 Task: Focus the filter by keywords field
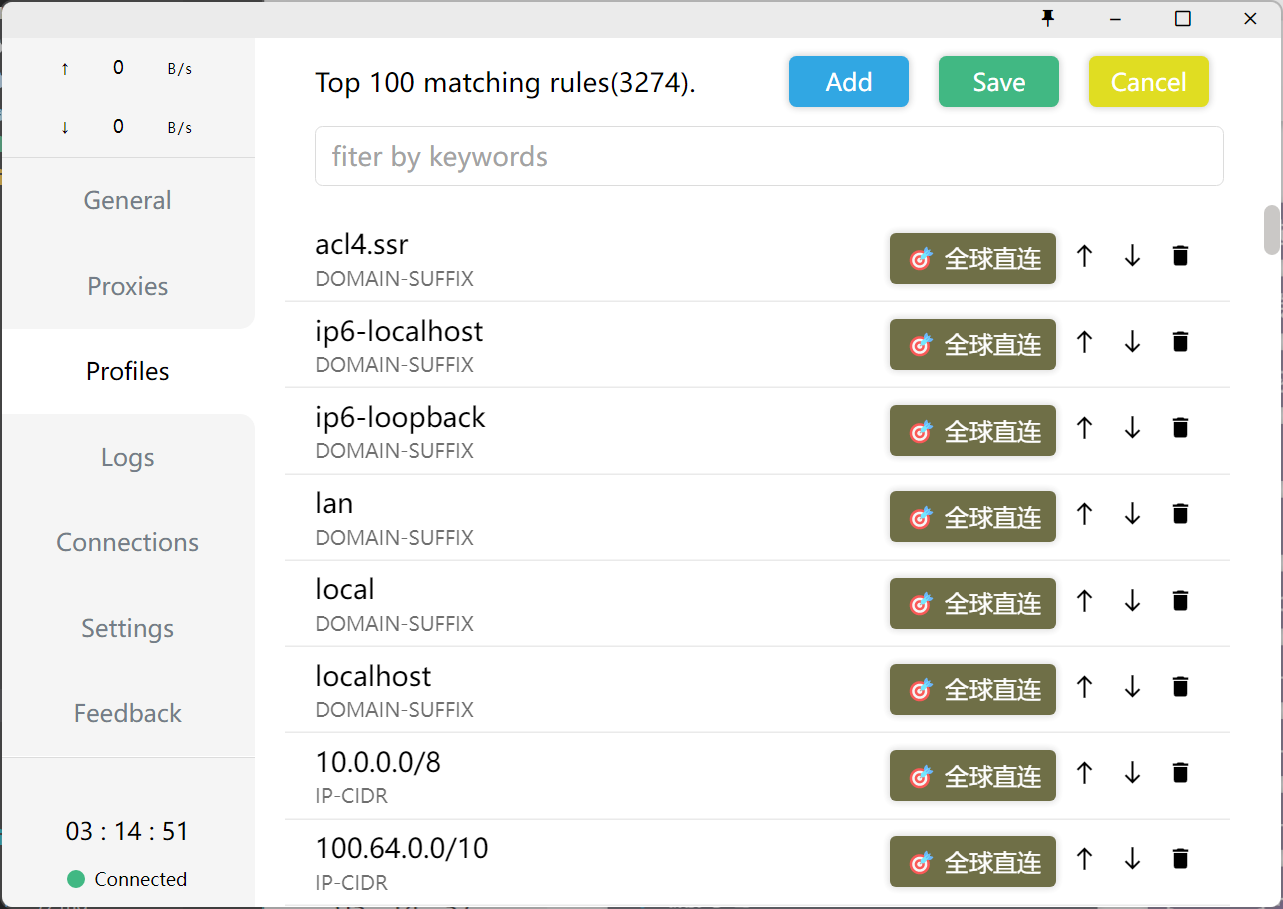768,157
